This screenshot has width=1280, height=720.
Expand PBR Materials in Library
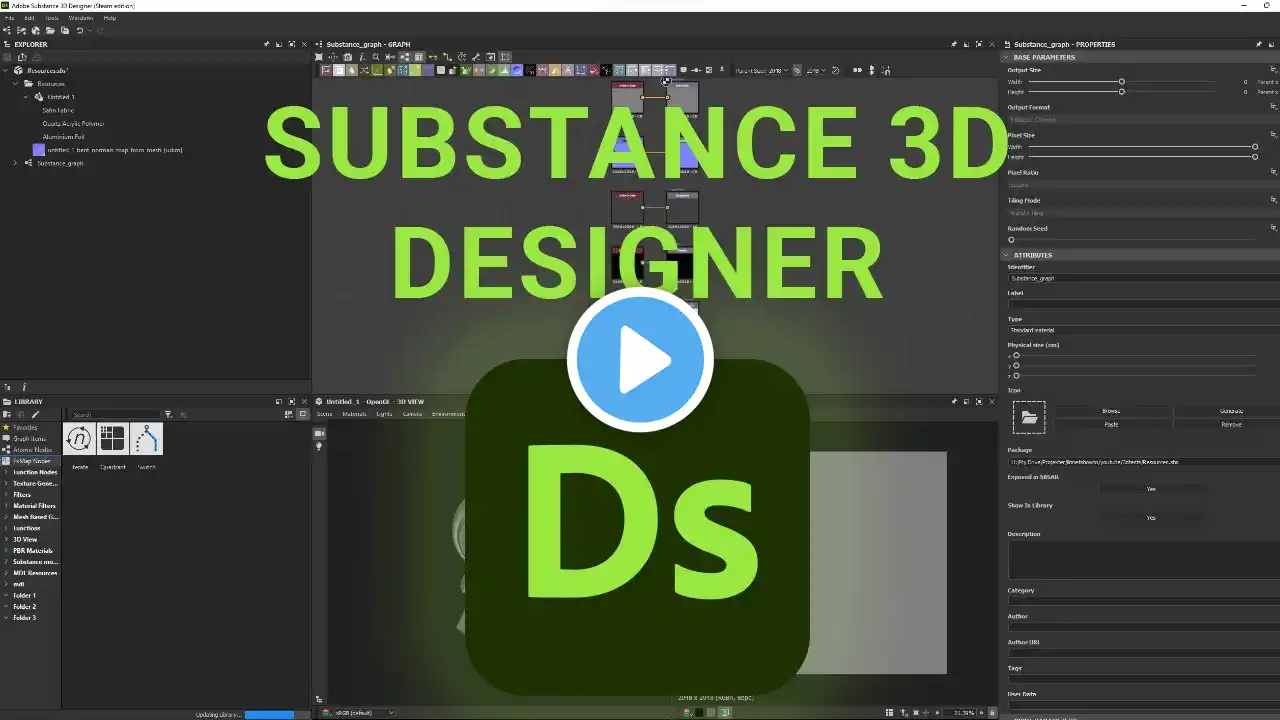[x=6, y=551]
